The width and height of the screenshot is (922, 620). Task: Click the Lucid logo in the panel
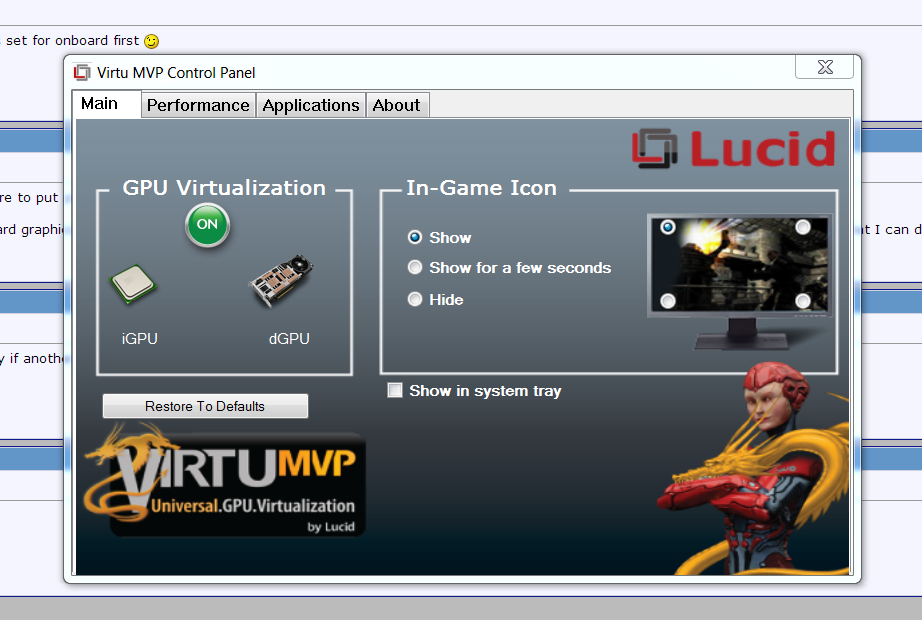tap(733, 148)
